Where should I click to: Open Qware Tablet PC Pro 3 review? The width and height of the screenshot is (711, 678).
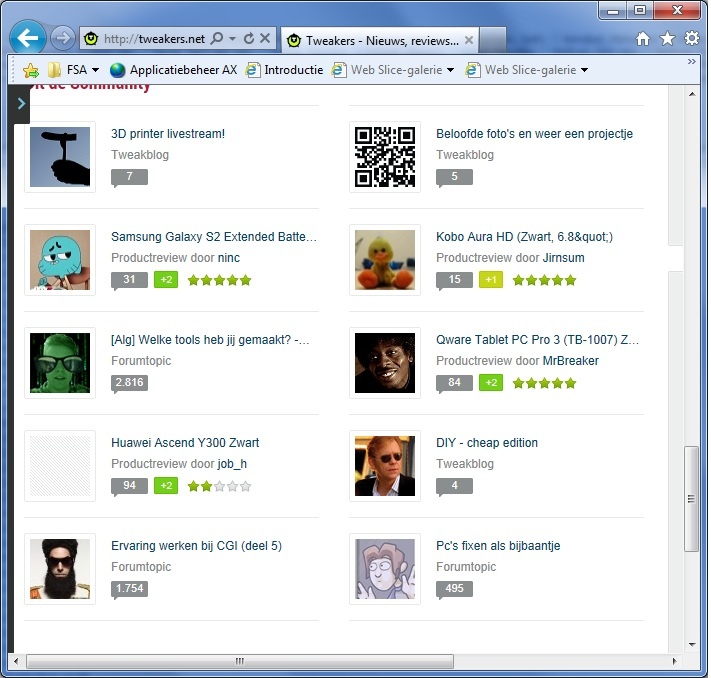[537, 340]
